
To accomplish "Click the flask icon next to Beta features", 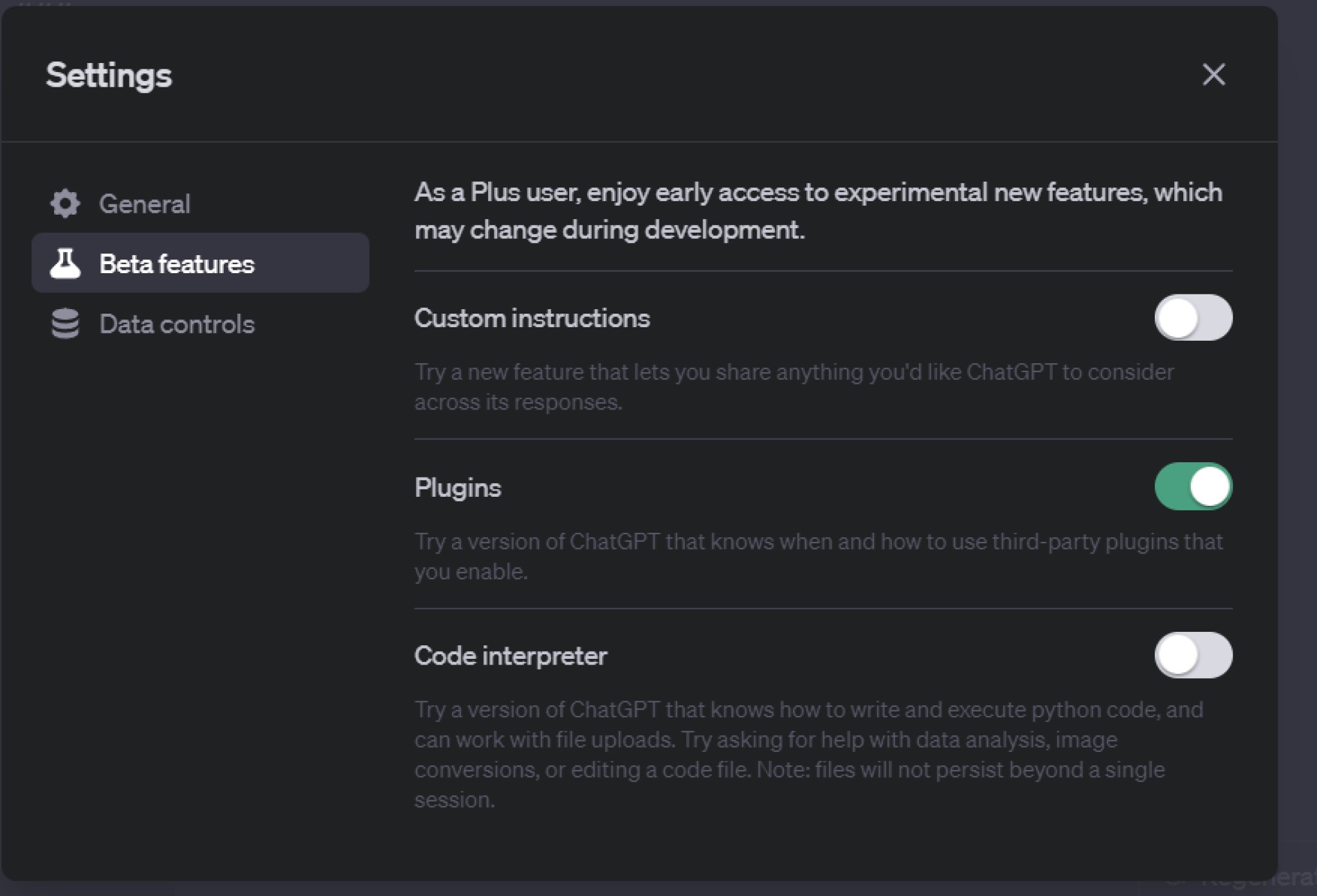I will tap(66, 263).
